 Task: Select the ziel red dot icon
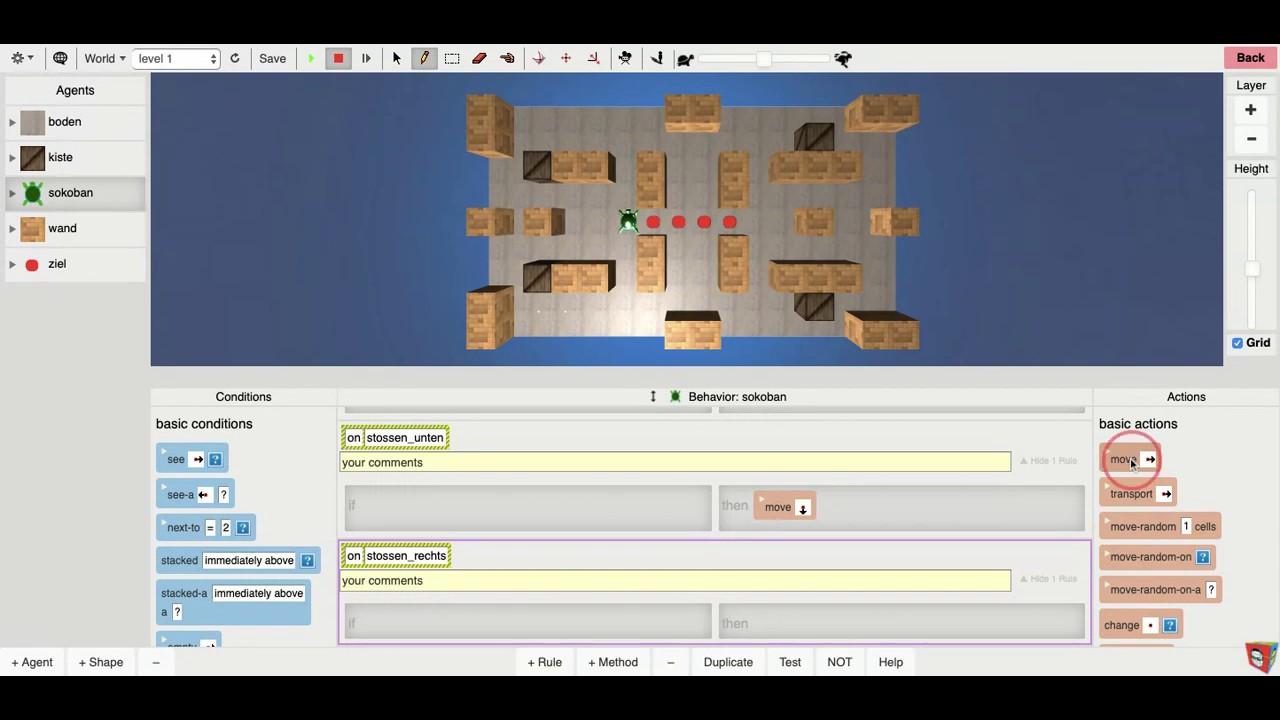pyautogui.click(x=32, y=264)
